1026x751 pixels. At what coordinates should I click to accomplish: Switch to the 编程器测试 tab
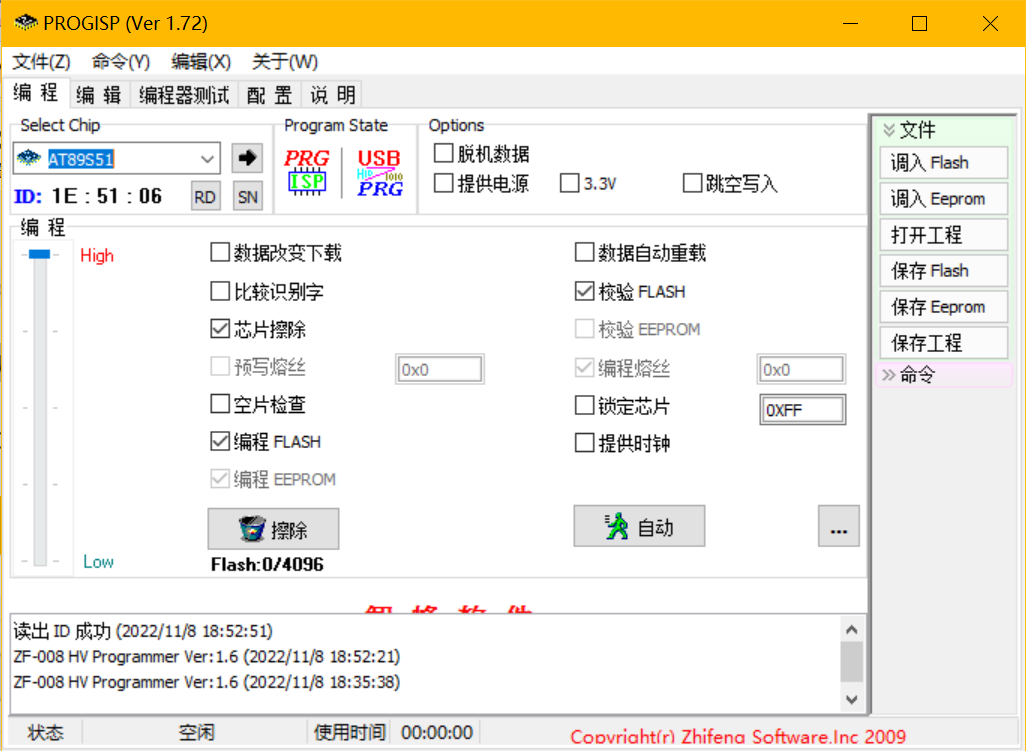coord(184,95)
